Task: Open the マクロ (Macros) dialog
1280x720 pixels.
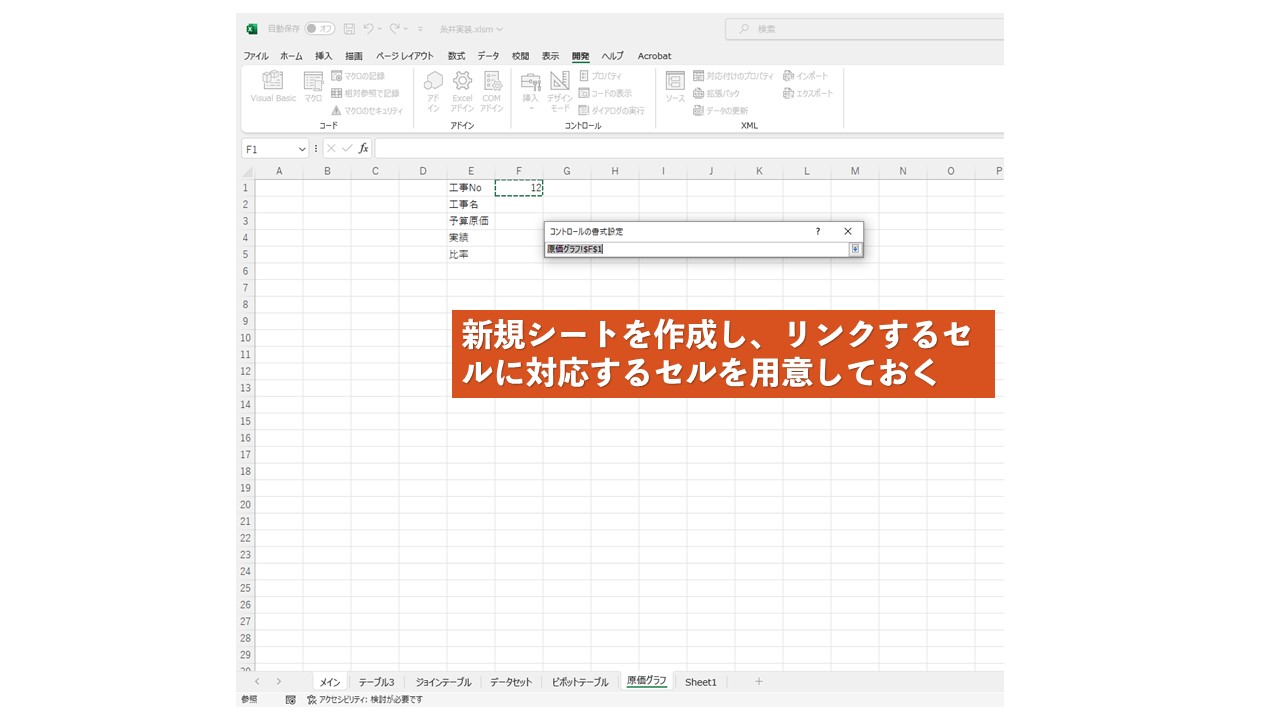Action: tap(313, 88)
